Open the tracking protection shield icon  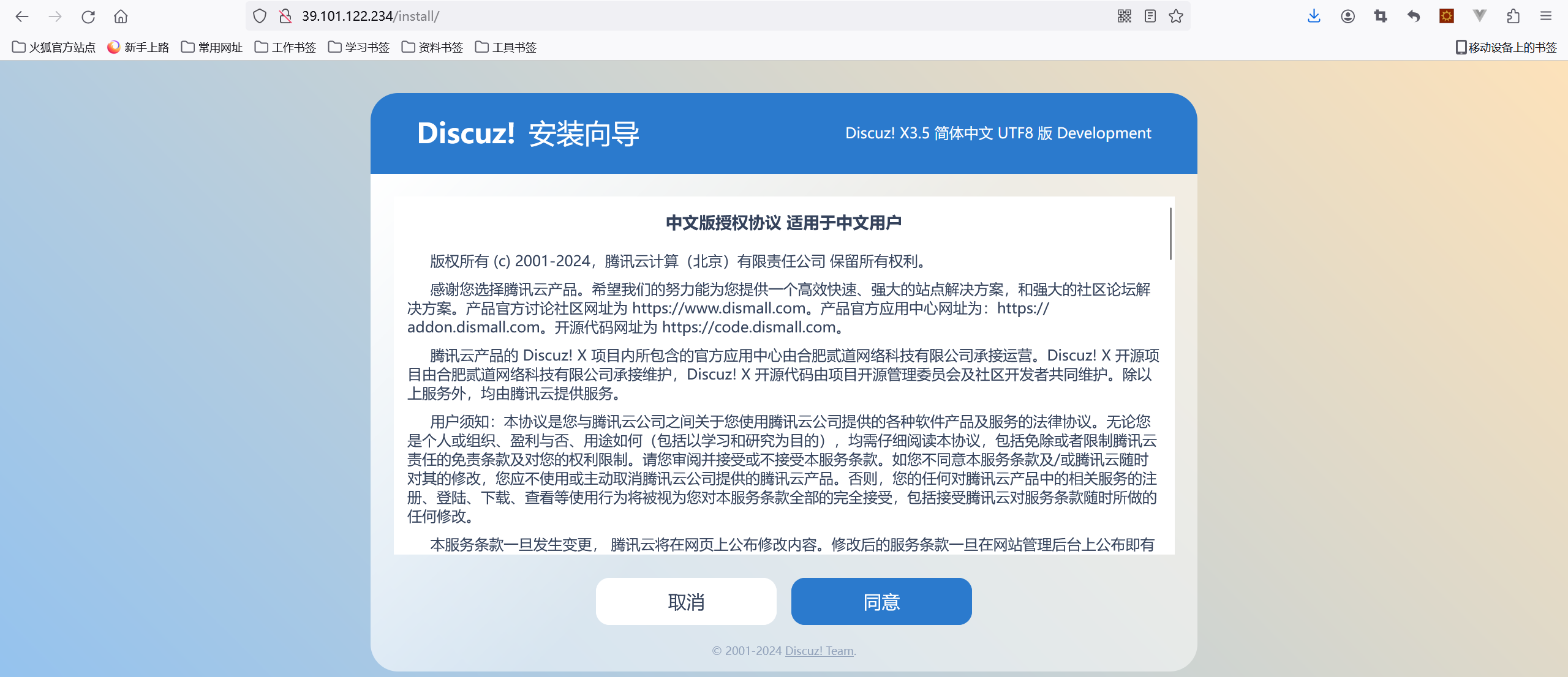[x=260, y=17]
